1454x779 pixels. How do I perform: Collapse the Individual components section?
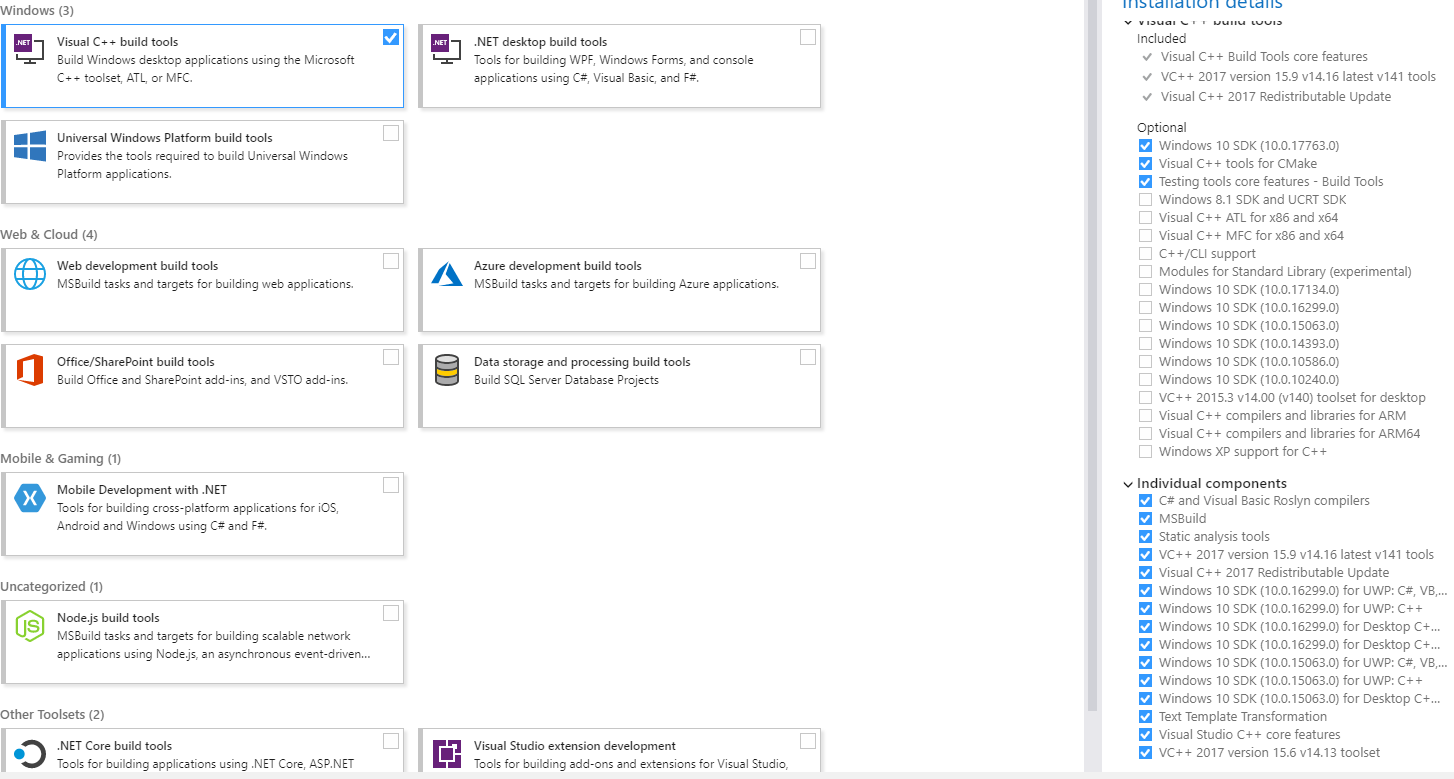1128,483
